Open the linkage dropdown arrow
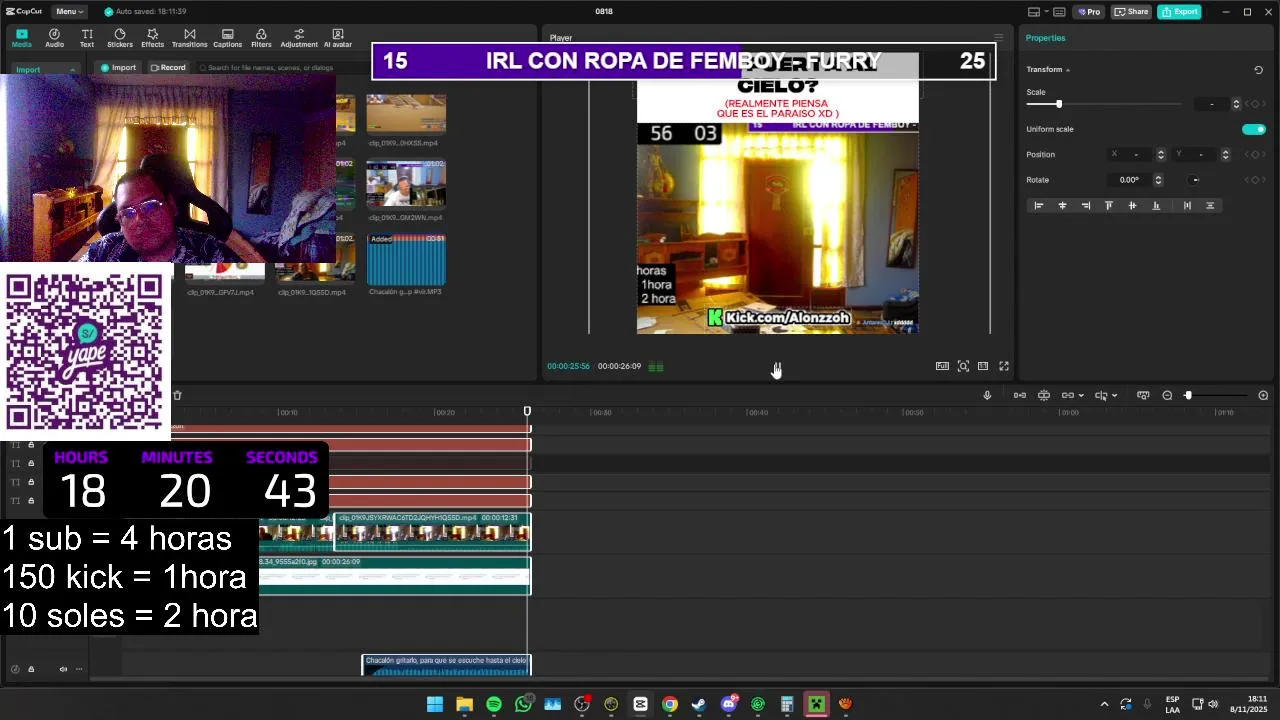 [1081, 395]
